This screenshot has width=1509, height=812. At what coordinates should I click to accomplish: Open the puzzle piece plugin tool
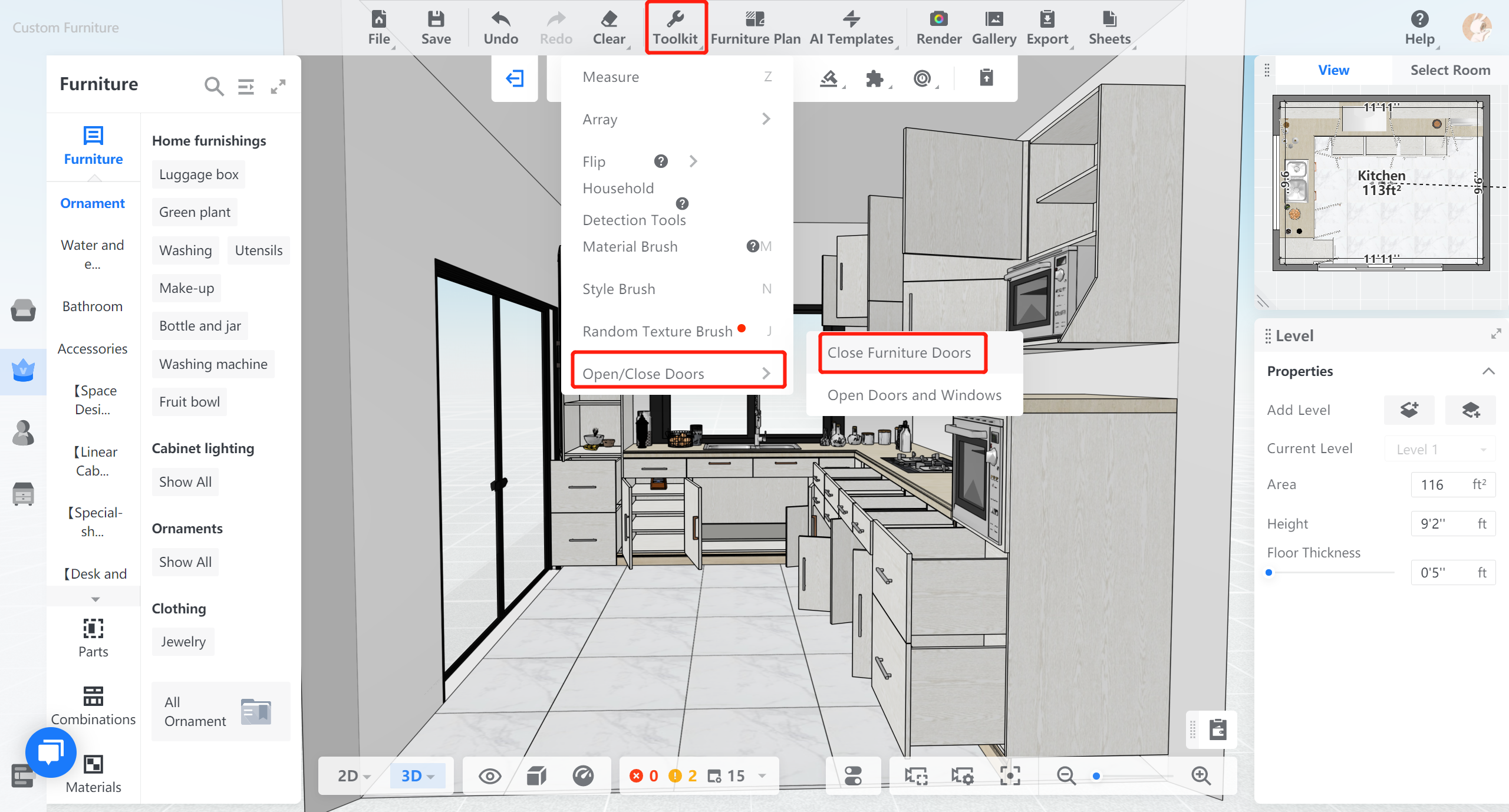875,78
